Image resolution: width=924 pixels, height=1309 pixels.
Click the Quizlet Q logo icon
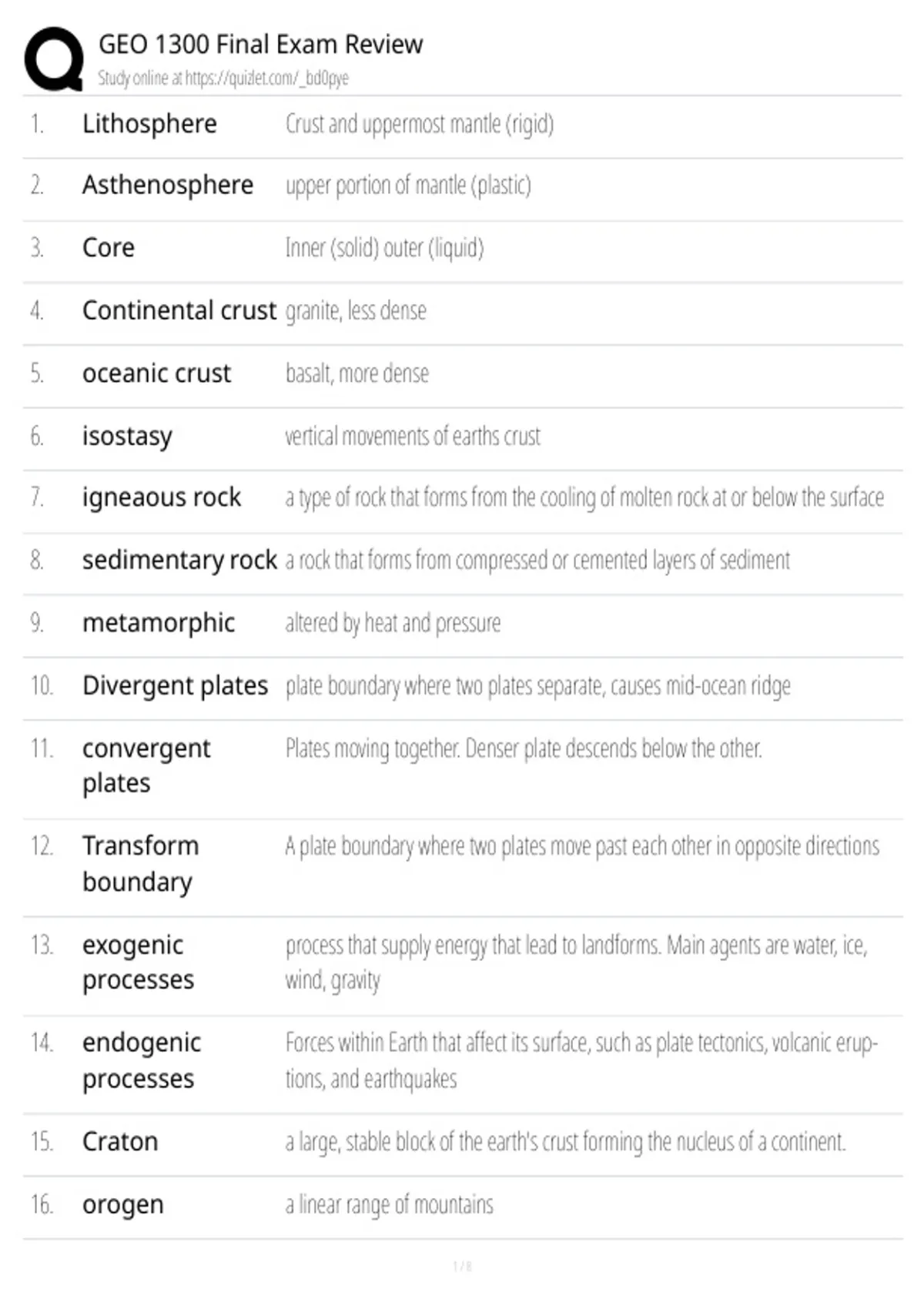coord(54,59)
